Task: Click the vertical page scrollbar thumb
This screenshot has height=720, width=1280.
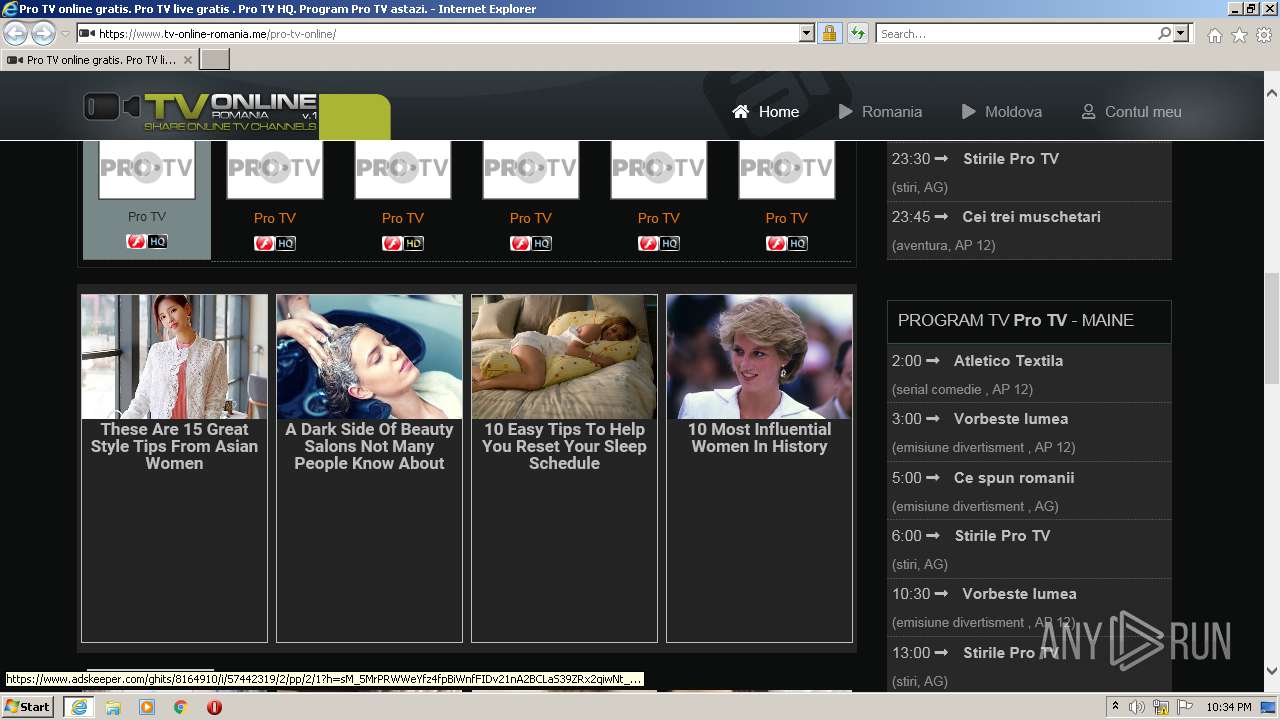Action: click(x=1272, y=327)
